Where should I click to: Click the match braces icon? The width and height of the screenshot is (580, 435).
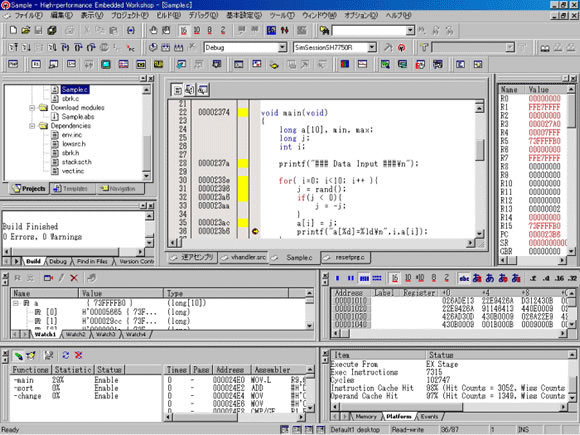[131, 30]
